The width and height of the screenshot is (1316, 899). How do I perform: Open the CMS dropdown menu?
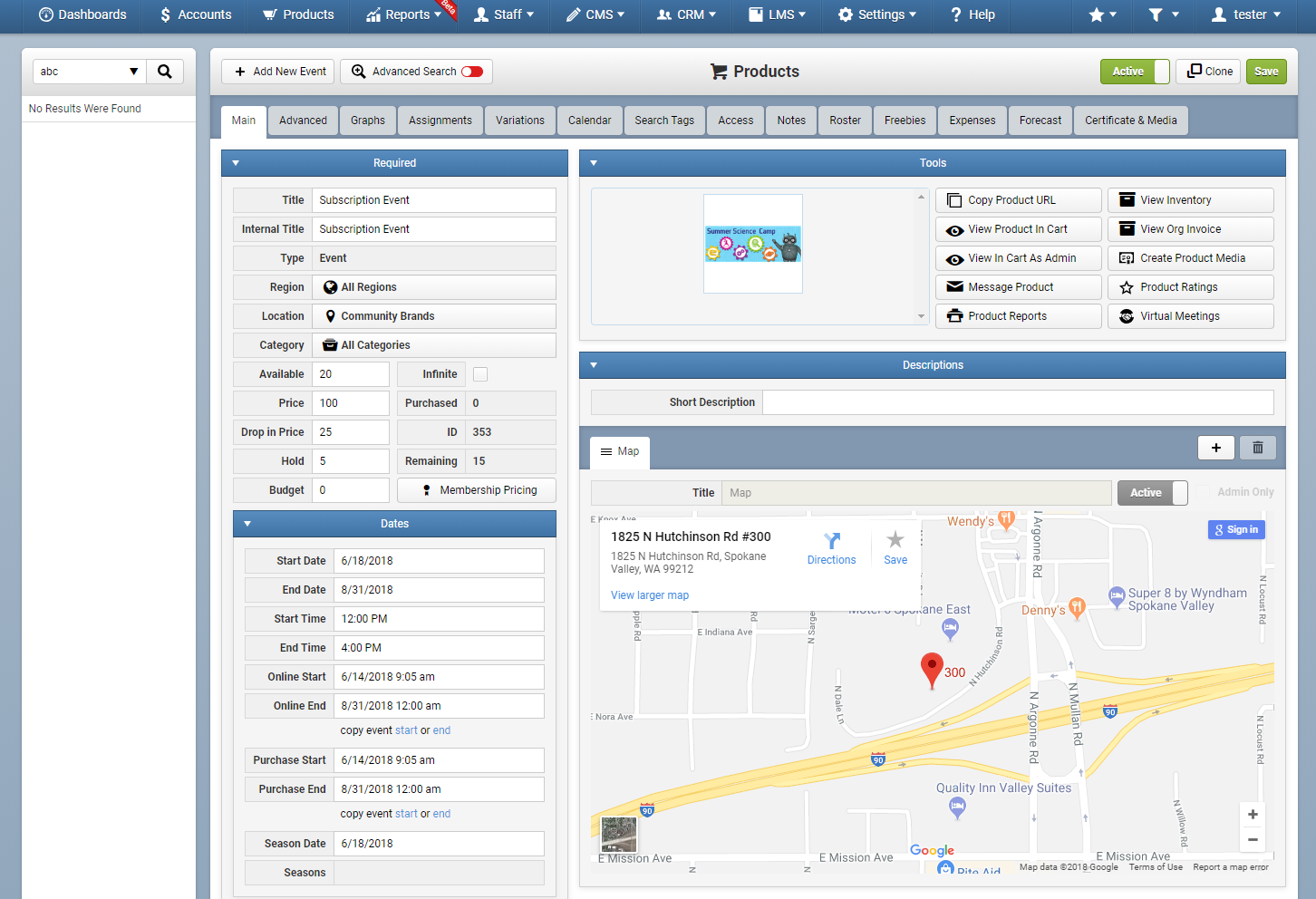click(595, 14)
